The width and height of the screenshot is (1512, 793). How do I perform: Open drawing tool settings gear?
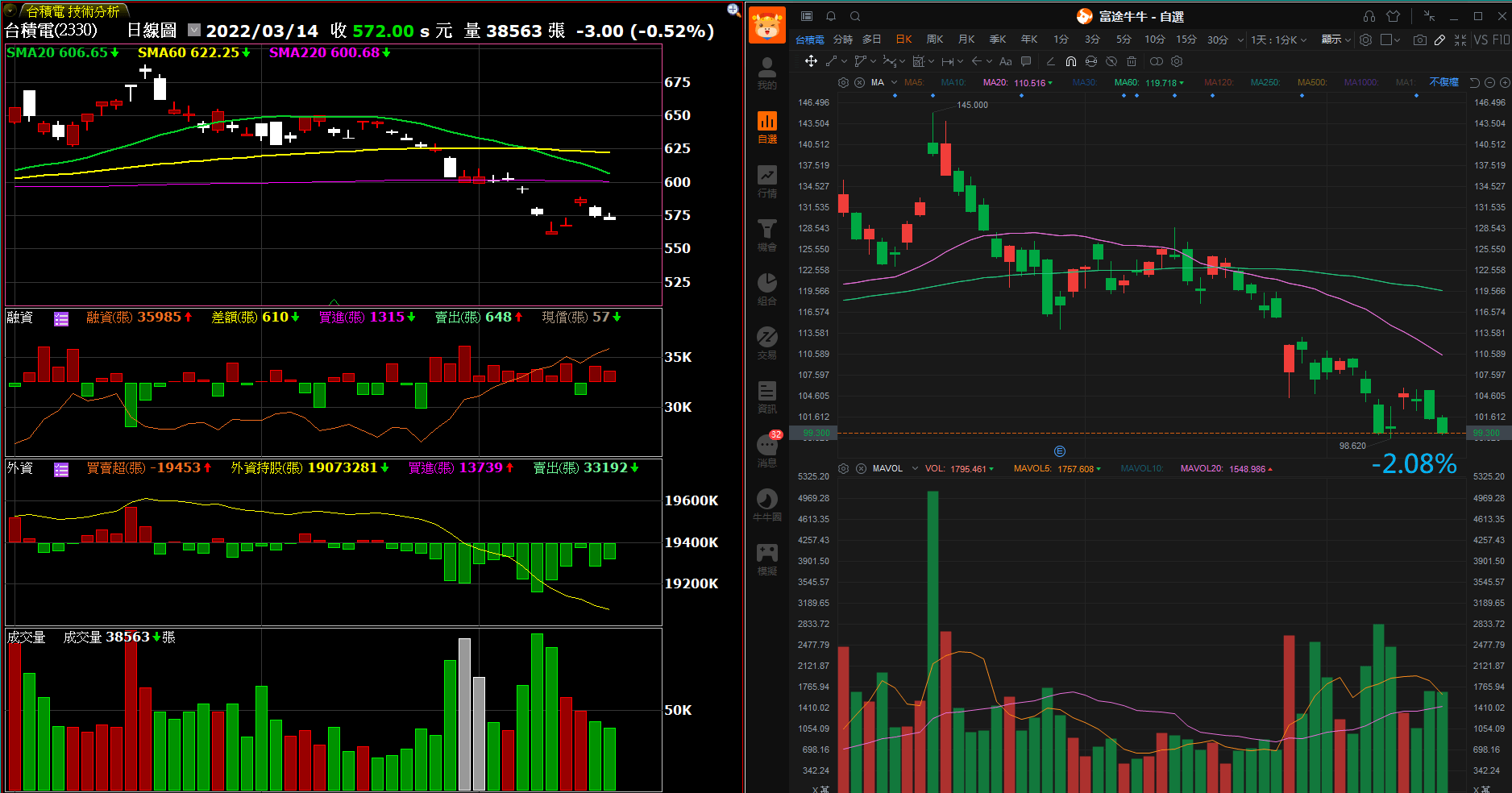coord(1177,61)
